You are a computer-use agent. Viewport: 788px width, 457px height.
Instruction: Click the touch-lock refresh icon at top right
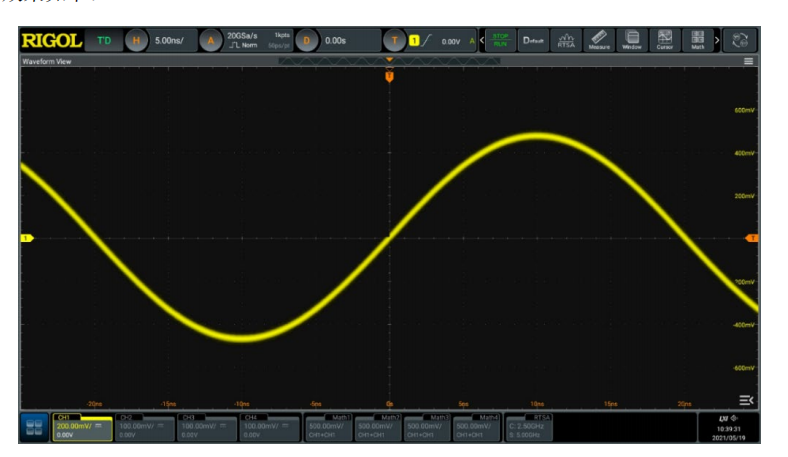pyautogui.click(x=741, y=41)
